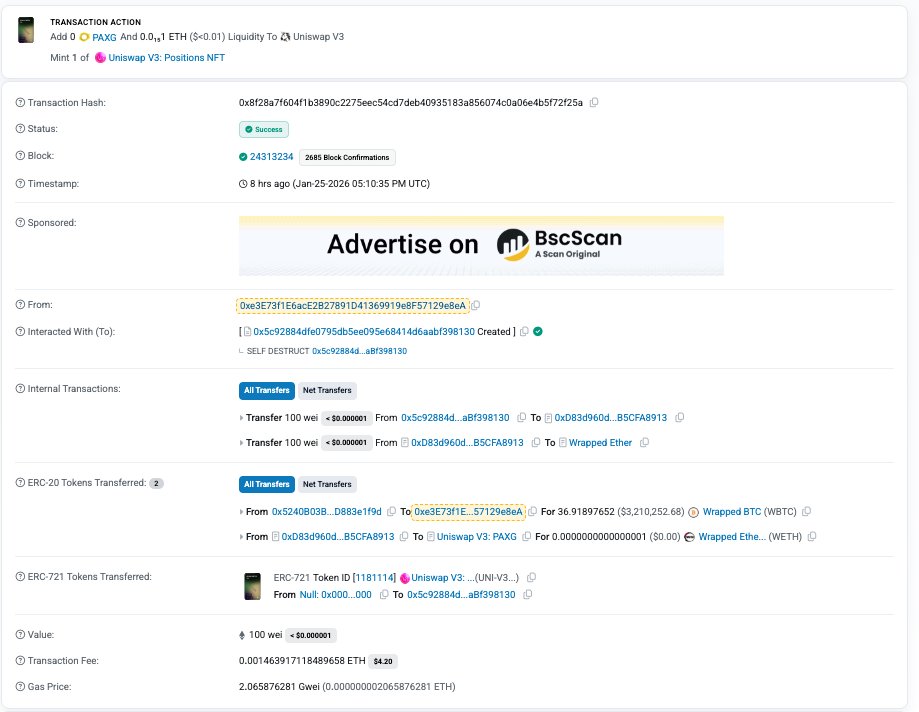Select All Transfers in Internal Transactions
This screenshot has height=712, width=919.
click(x=266, y=390)
